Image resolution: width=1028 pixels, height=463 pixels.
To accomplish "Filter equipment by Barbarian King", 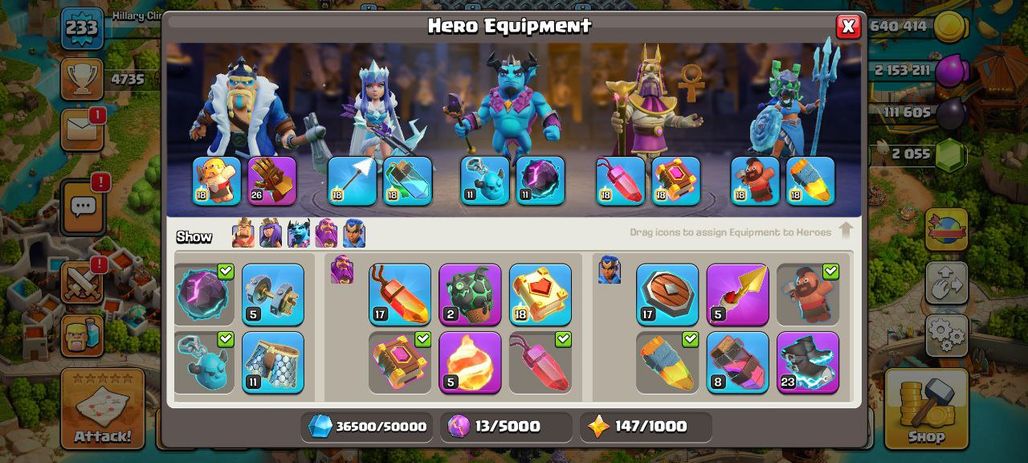I will pos(243,233).
